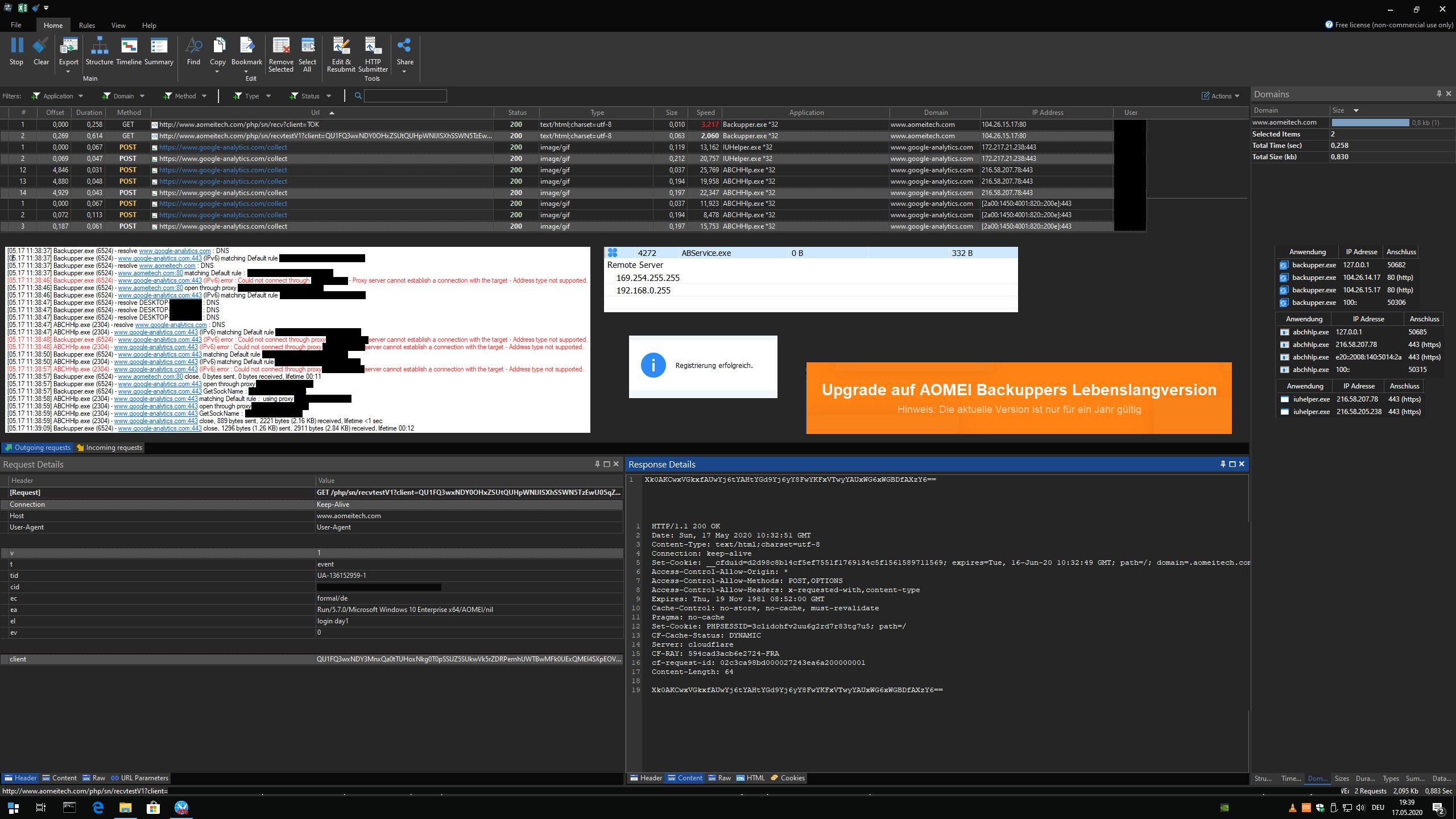The image size is (1456, 819).
Task: Open the Timeline view icon
Action: click(129, 52)
